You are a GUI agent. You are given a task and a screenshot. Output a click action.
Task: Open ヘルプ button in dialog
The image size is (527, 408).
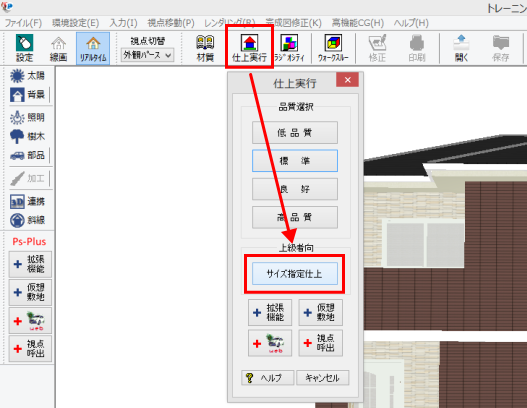(x=268, y=378)
